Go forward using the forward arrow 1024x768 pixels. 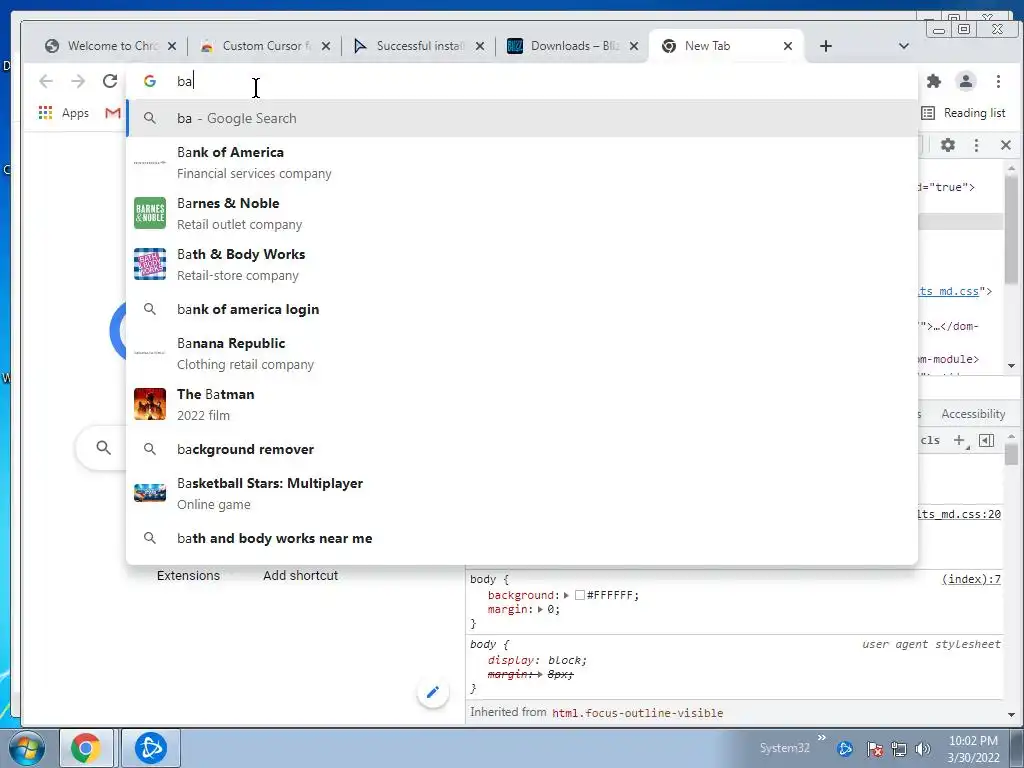pos(78,81)
